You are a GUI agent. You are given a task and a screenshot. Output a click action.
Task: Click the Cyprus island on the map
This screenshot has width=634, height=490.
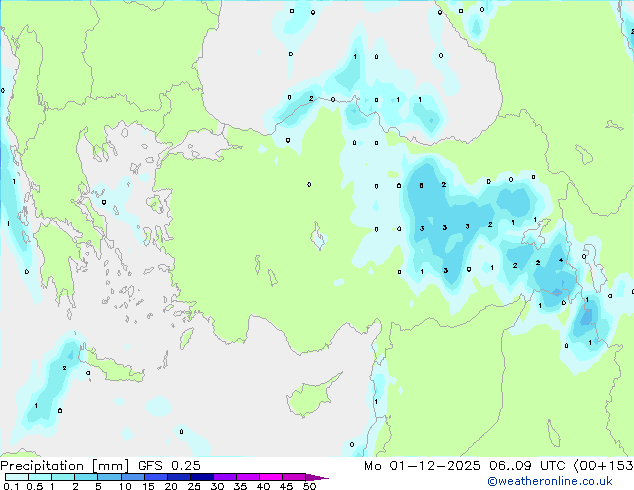coord(311,397)
